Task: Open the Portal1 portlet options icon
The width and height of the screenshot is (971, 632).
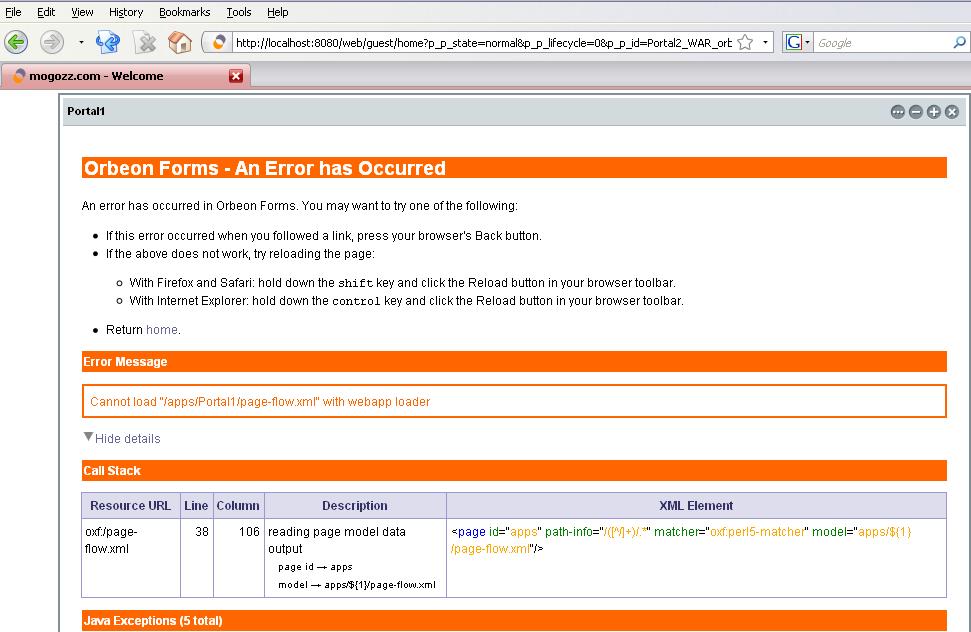Action: pyautogui.click(x=897, y=112)
